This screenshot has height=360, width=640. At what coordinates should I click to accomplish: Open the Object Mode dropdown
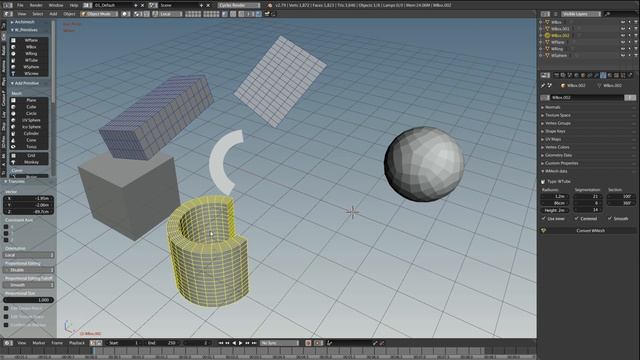point(99,14)
